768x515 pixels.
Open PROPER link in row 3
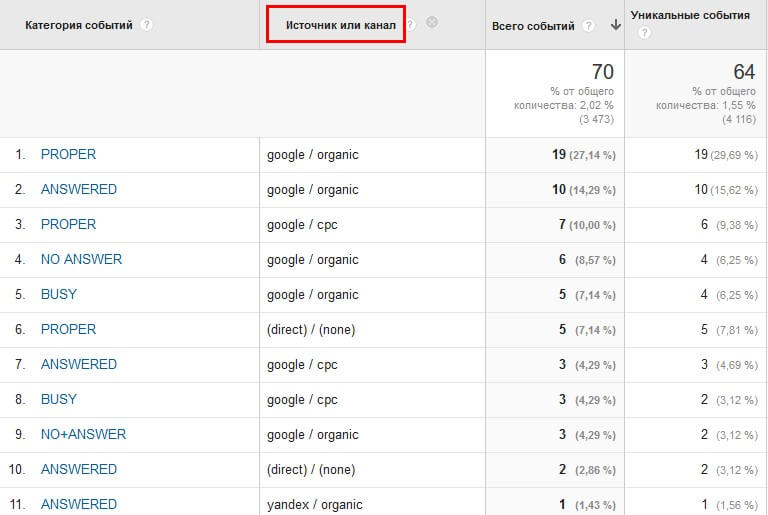pyautogui.click(x=68, y=224)
